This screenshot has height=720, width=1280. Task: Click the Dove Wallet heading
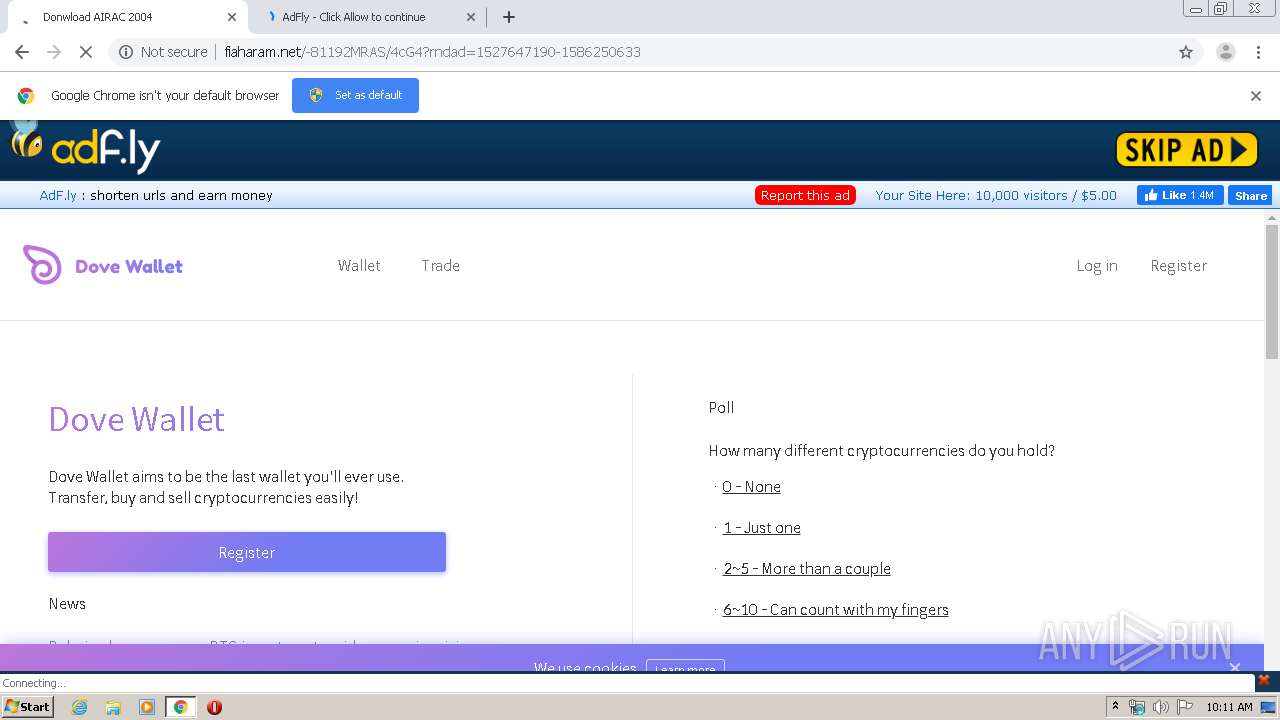[x=137, y=419]
